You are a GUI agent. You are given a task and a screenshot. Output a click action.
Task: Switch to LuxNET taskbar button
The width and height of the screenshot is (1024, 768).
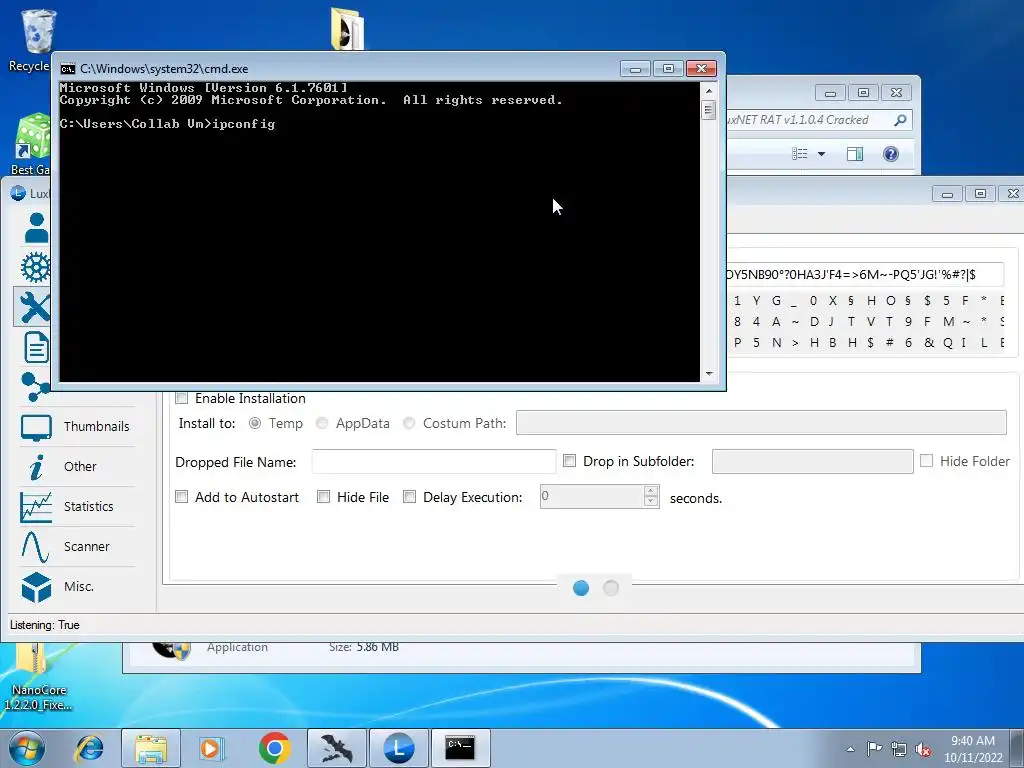click(398, 748)
